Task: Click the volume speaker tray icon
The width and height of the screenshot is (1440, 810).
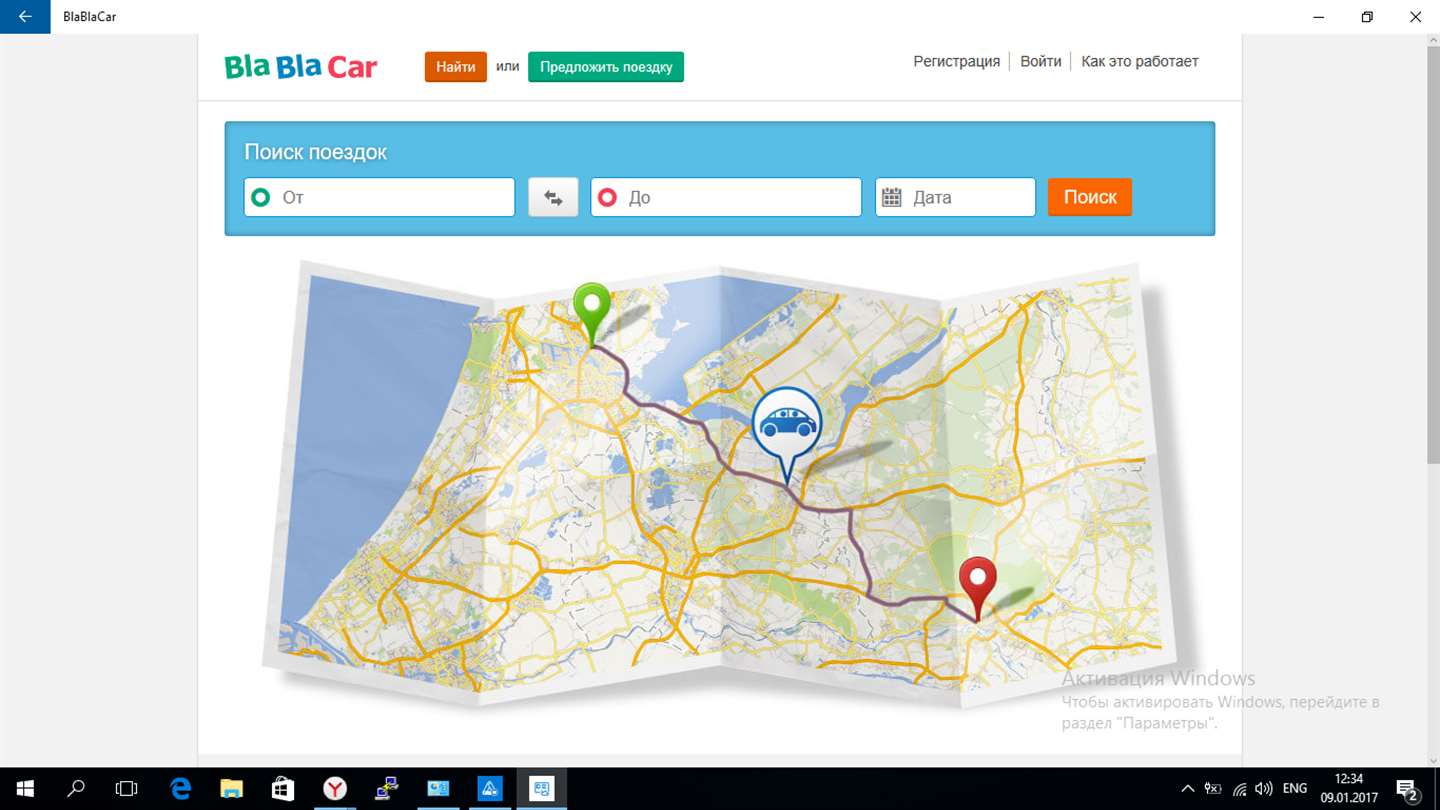Action: tap(1264, 789)
